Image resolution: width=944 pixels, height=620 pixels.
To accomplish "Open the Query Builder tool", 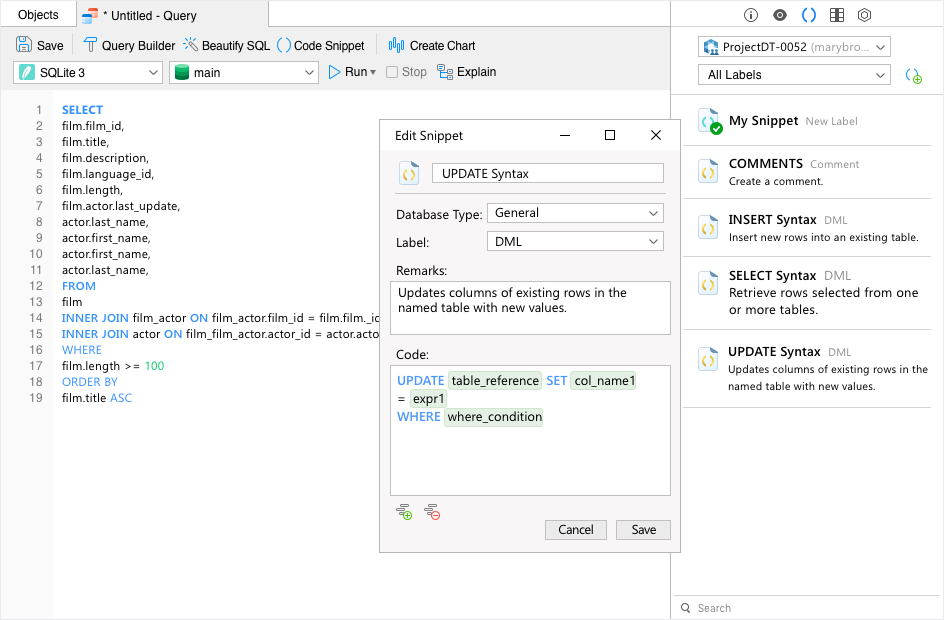I will pos(129,45).
